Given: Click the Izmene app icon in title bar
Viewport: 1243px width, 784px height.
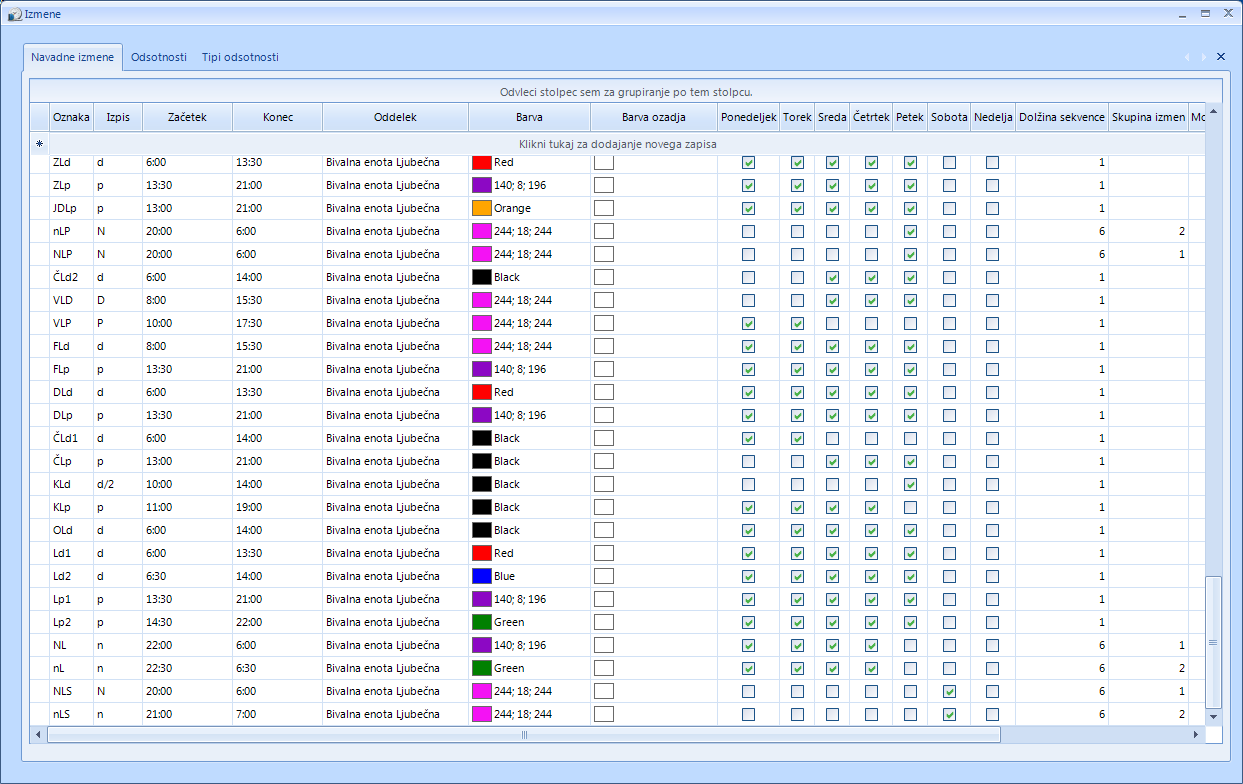Looking at the screenshot, I should [x=14, y=13].
